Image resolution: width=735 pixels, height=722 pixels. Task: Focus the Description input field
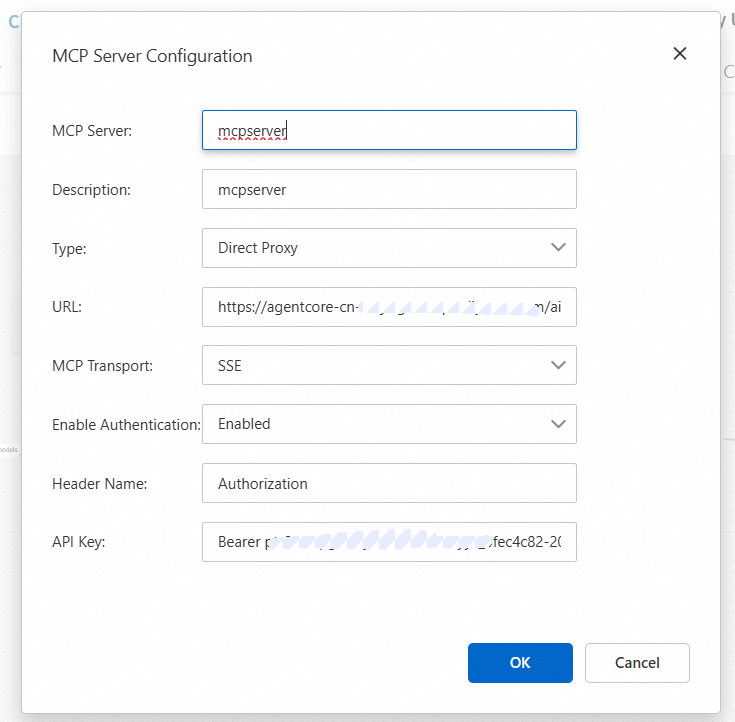(389, 189)
